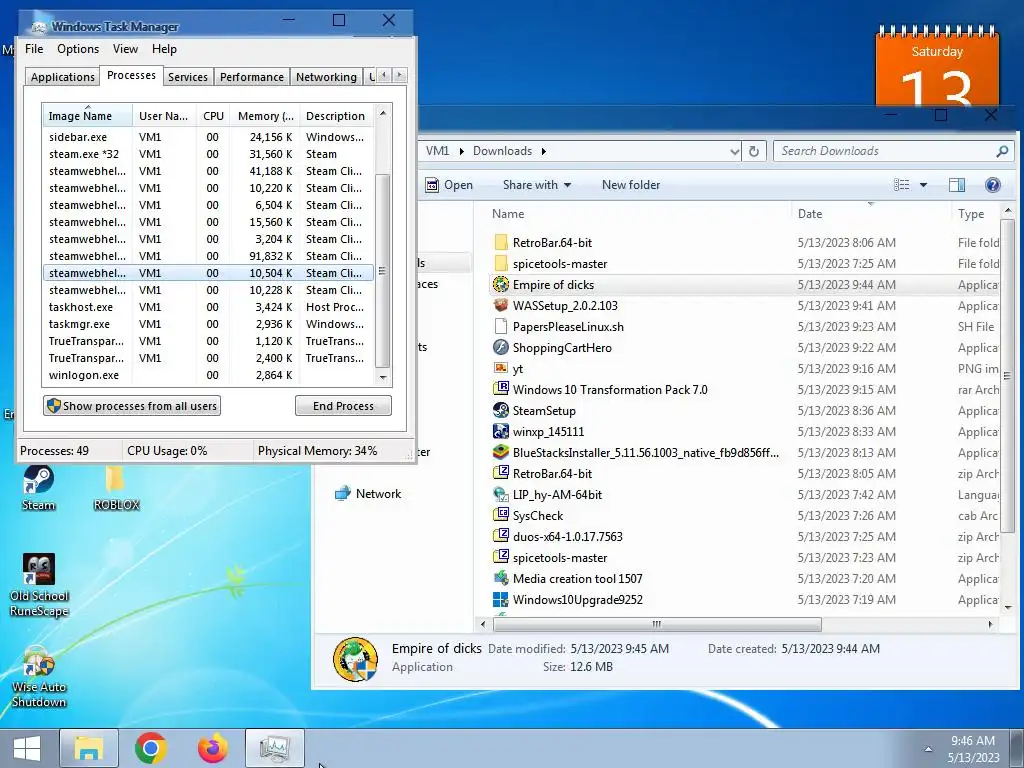Select the steam.exe *32 process row
Screen dimensions: 1024x768
(208, 154)
